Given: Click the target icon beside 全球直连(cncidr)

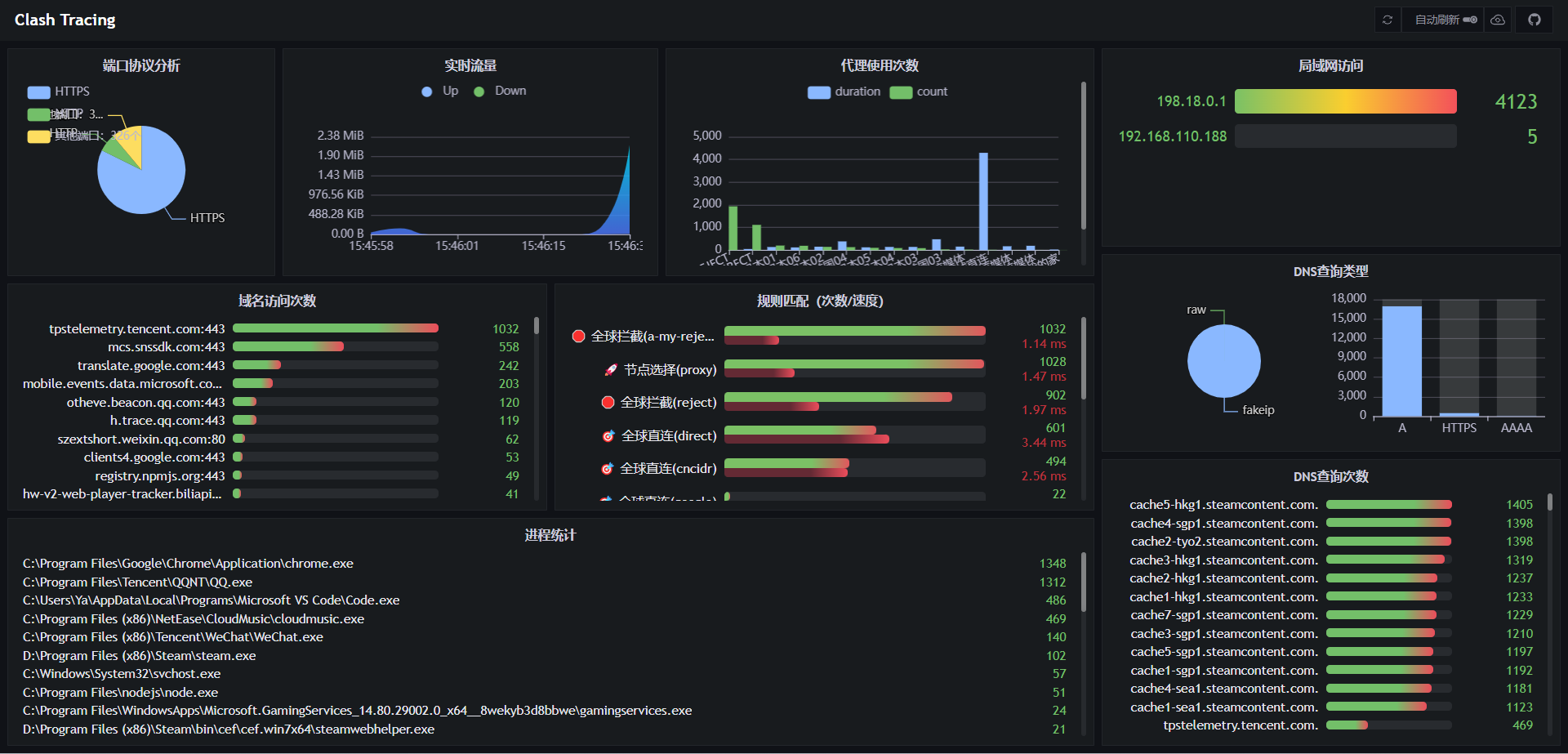Looking at the screenshot, I should [x=607, y=469].
